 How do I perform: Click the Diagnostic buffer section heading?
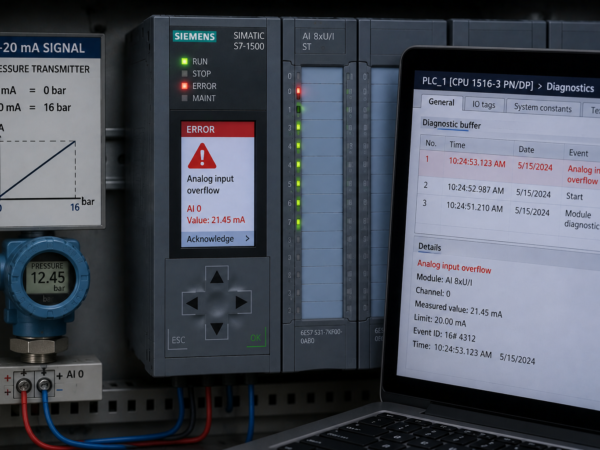click(x=452, y=124)
